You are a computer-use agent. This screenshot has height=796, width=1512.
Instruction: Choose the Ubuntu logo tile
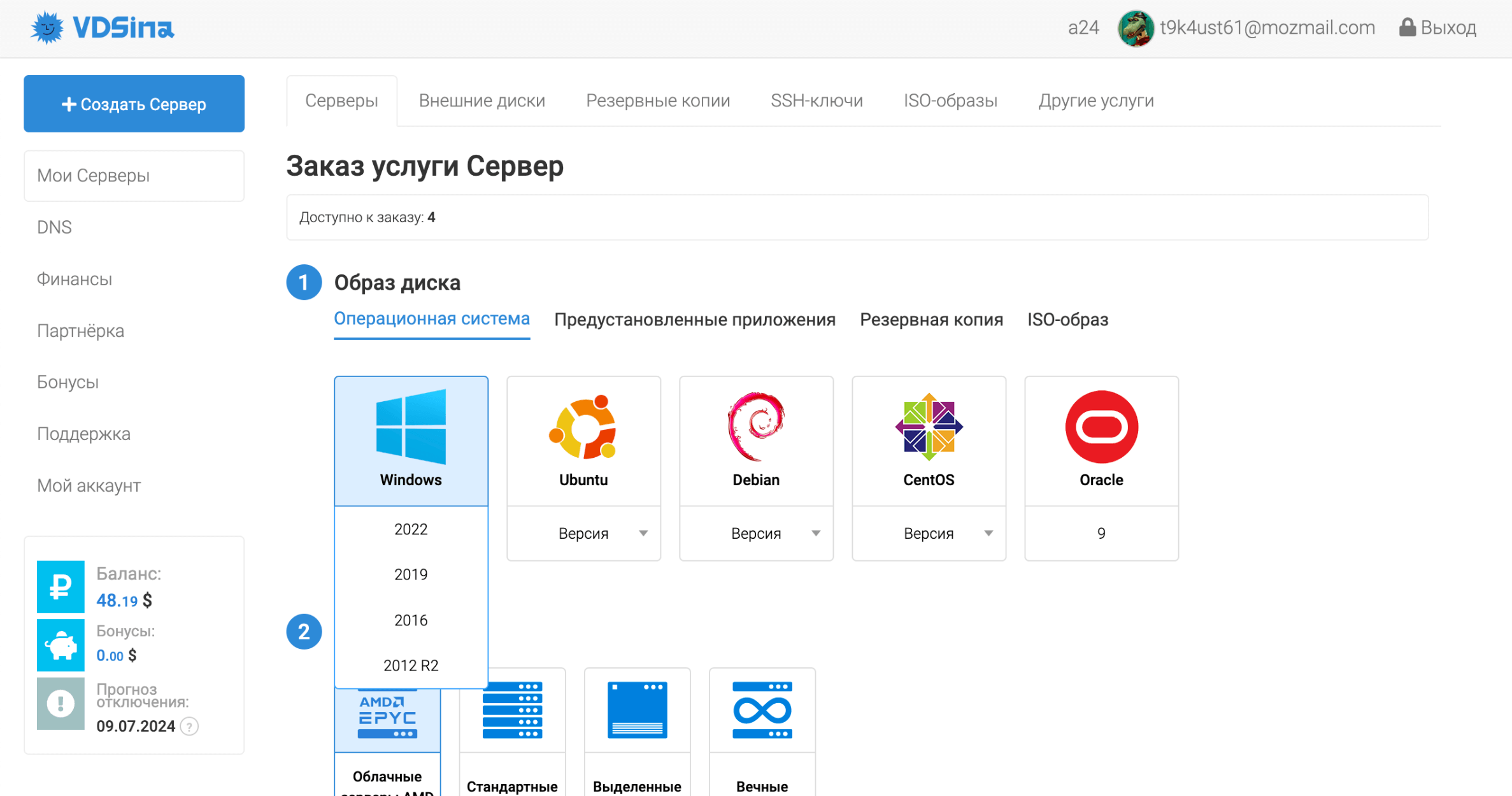pyautogui.click(x=583, y=427)
